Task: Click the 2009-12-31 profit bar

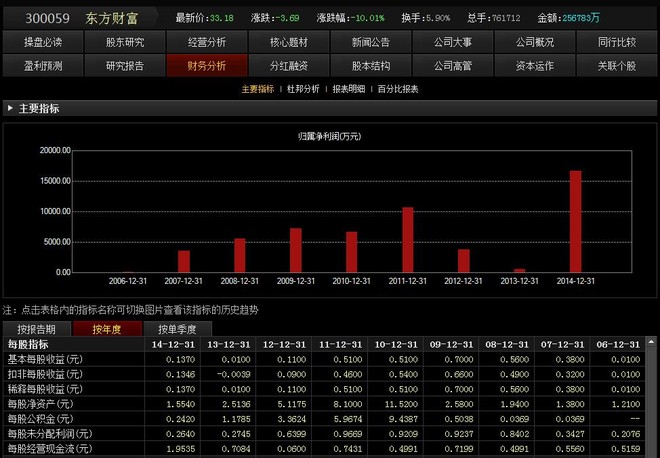Action: pos(295,250)
